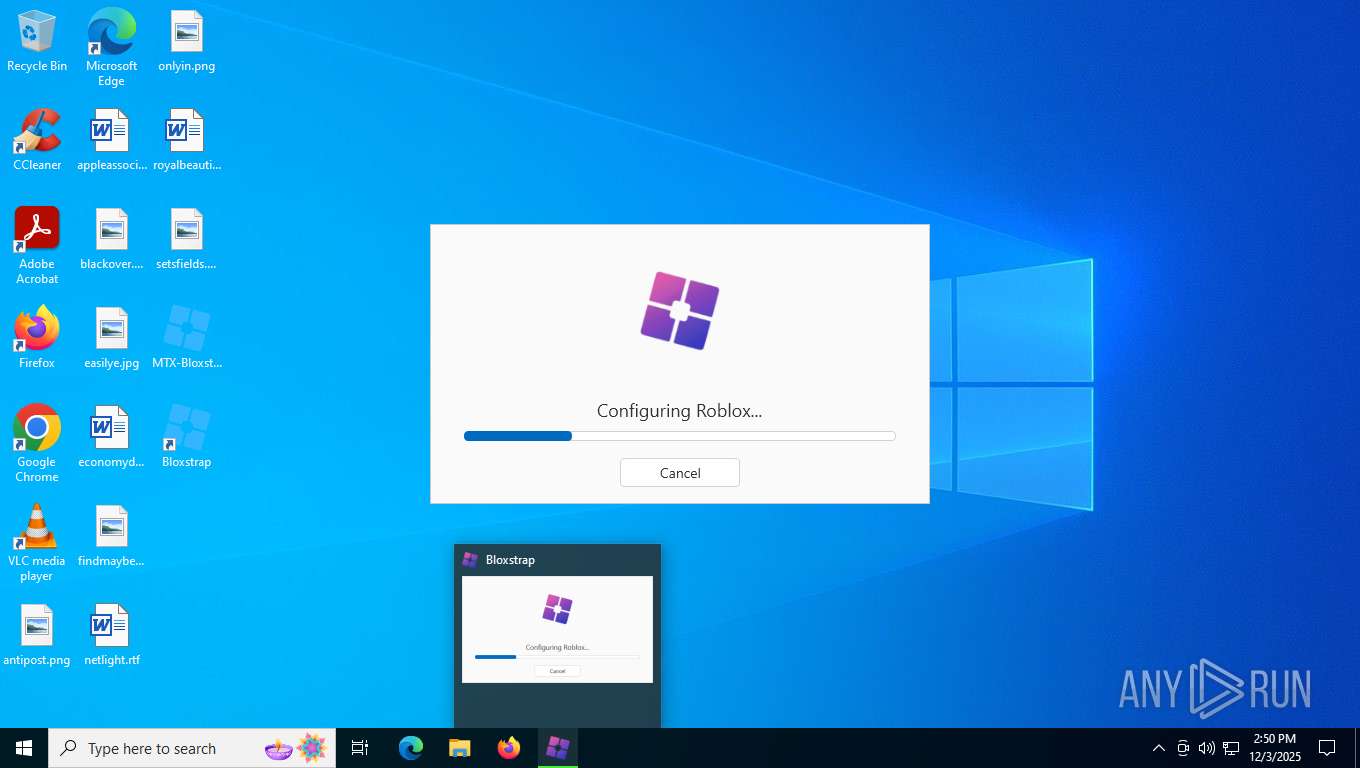
Task: Select the easilye.jpg desktop file
Action: (x=111, y=338)
